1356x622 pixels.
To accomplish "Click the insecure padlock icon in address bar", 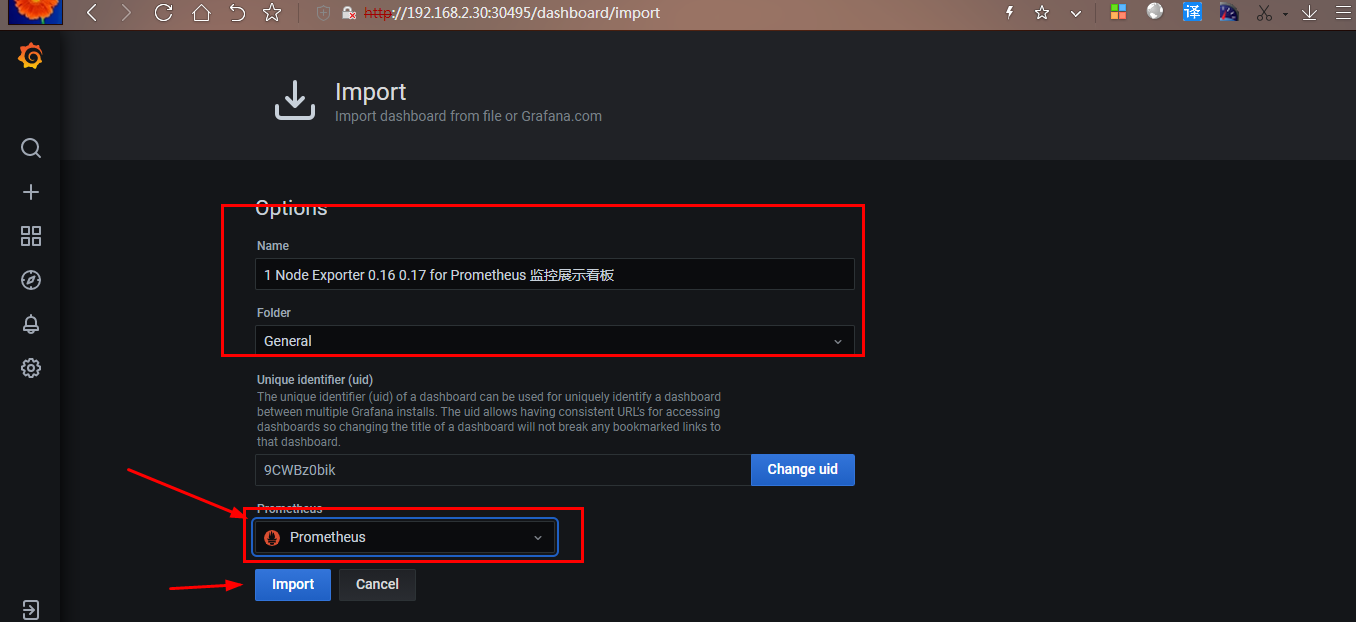I will click(348, 13).
